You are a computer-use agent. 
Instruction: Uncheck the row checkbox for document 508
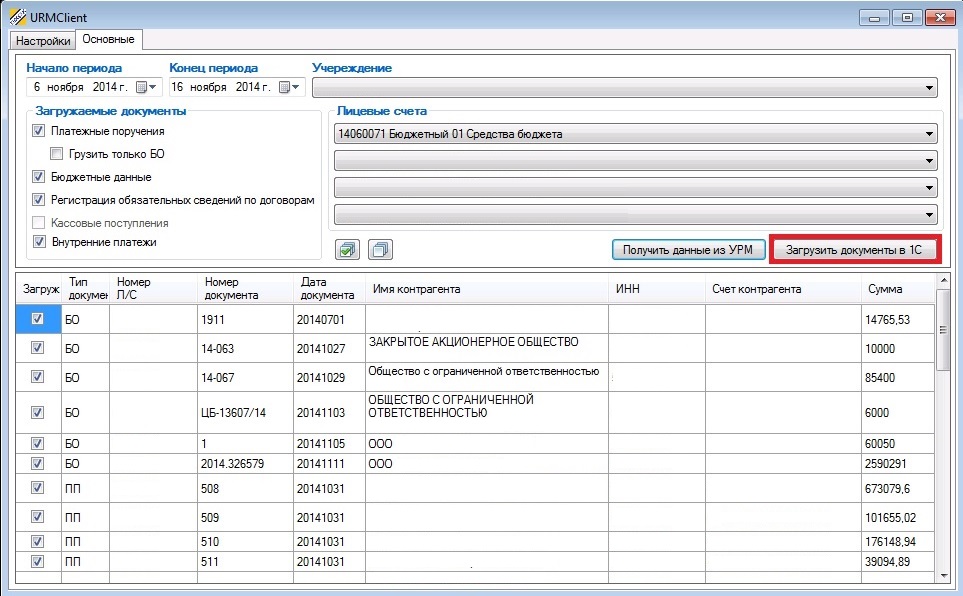[x=37, y=488]
